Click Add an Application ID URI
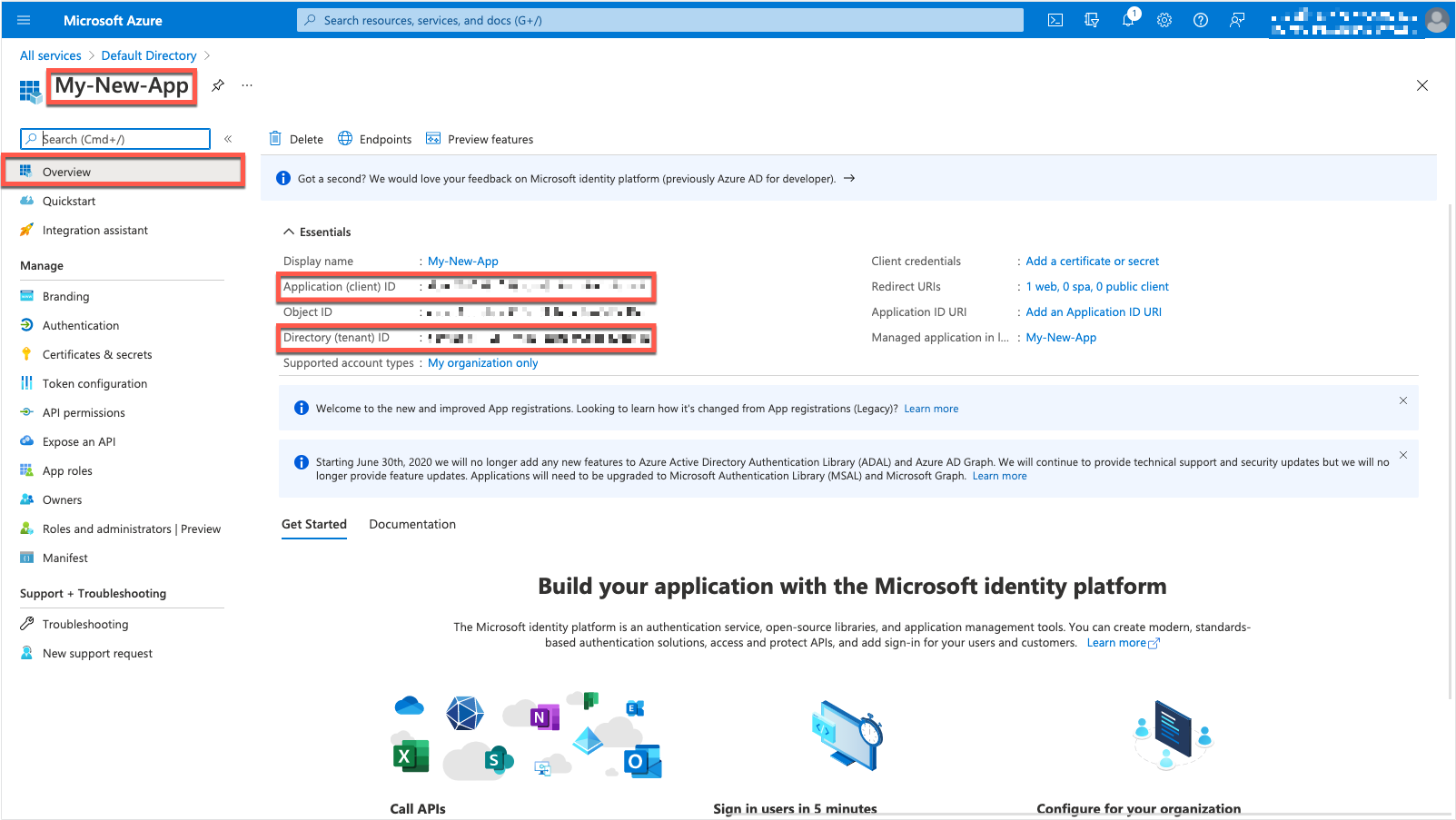 tap(1094, 311)
